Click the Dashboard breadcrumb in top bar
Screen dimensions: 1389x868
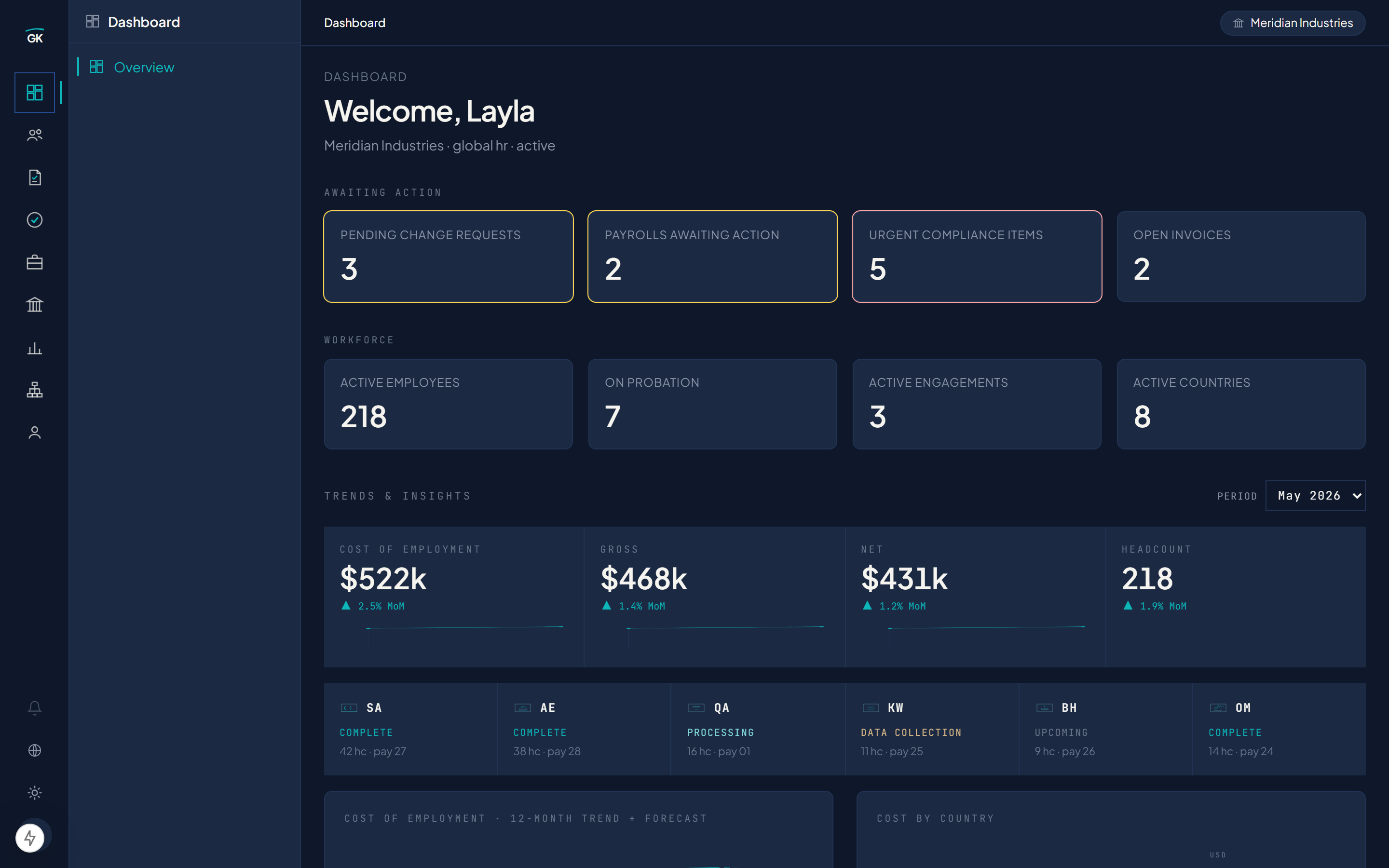click(354, 23)
